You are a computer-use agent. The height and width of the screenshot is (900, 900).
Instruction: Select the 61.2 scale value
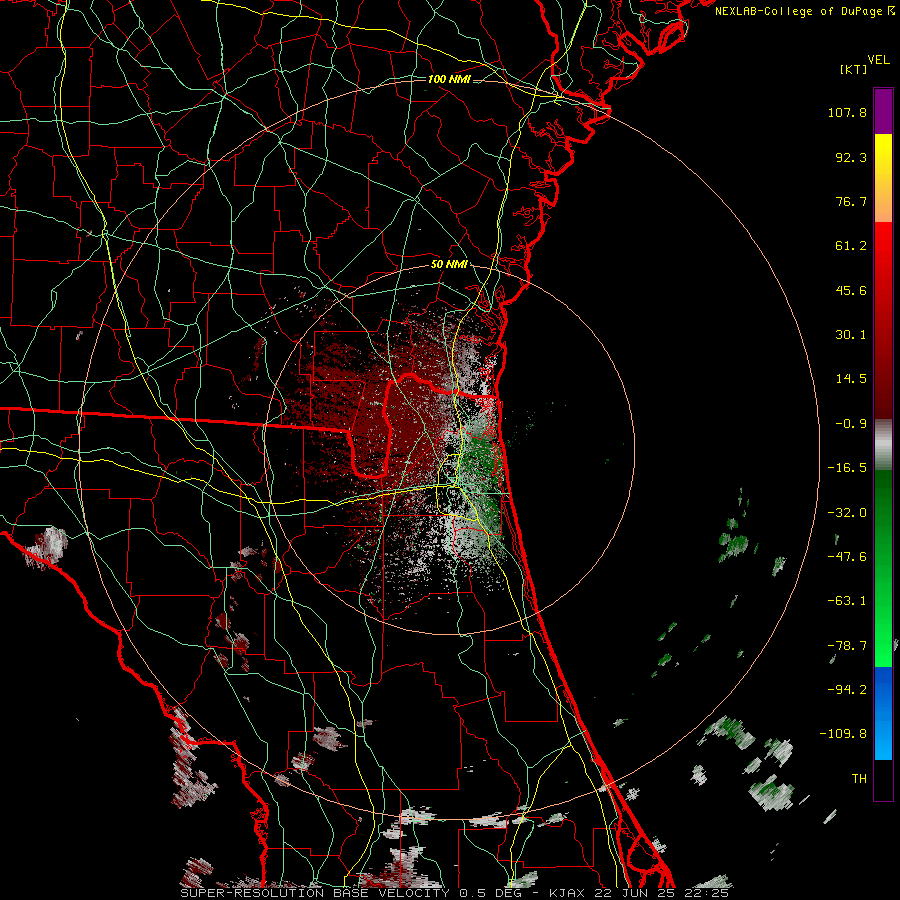pos(851,246)
